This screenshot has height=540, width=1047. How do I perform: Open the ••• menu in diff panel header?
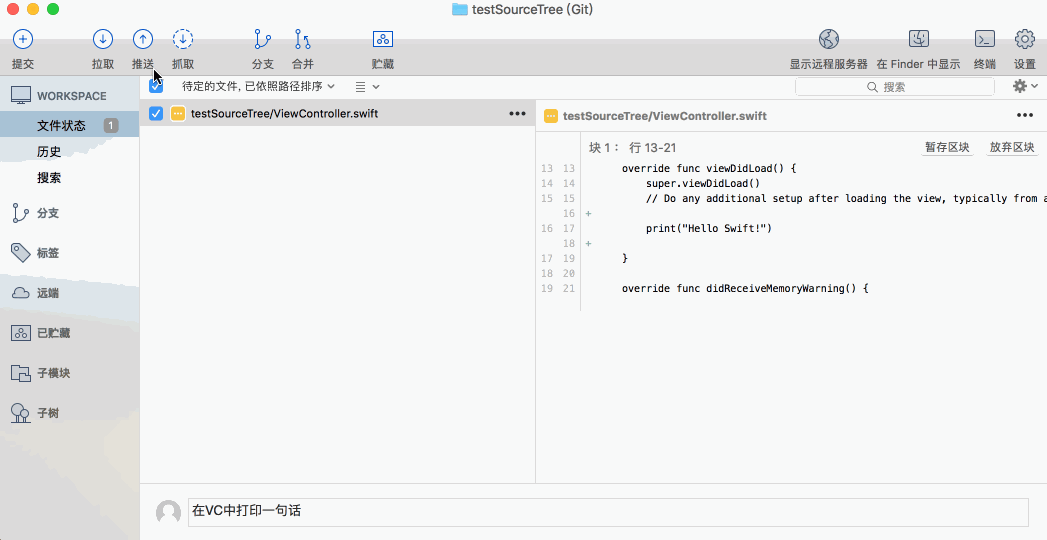[1025, 115]
